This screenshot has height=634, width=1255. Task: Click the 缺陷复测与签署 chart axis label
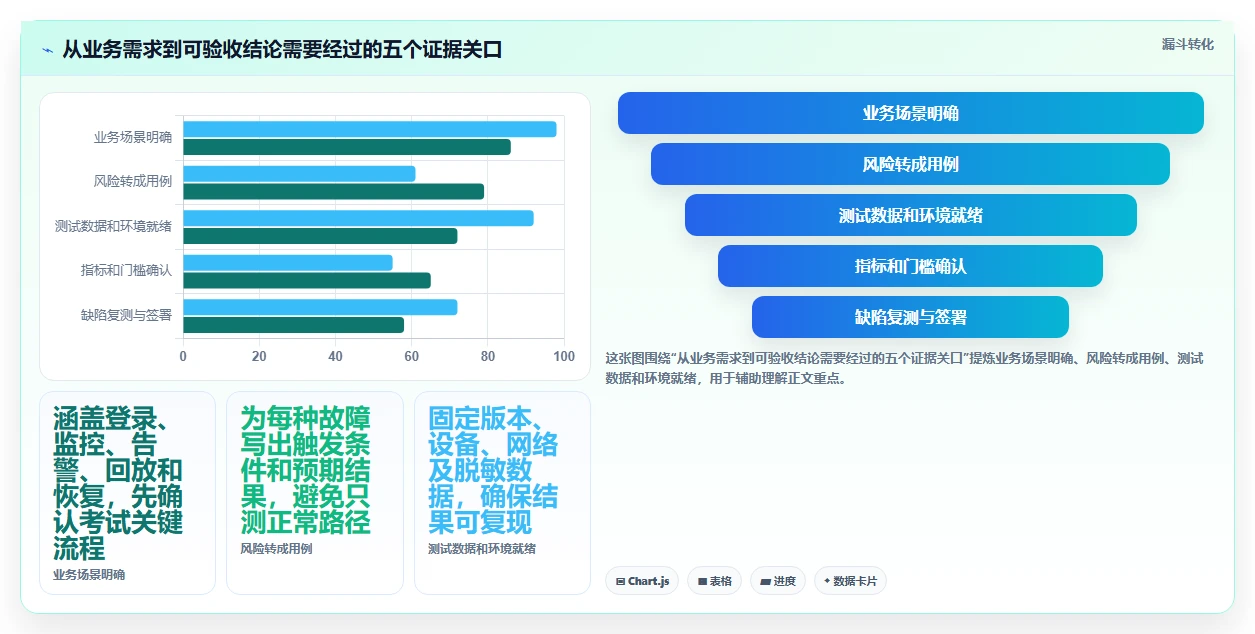(126, 315)
